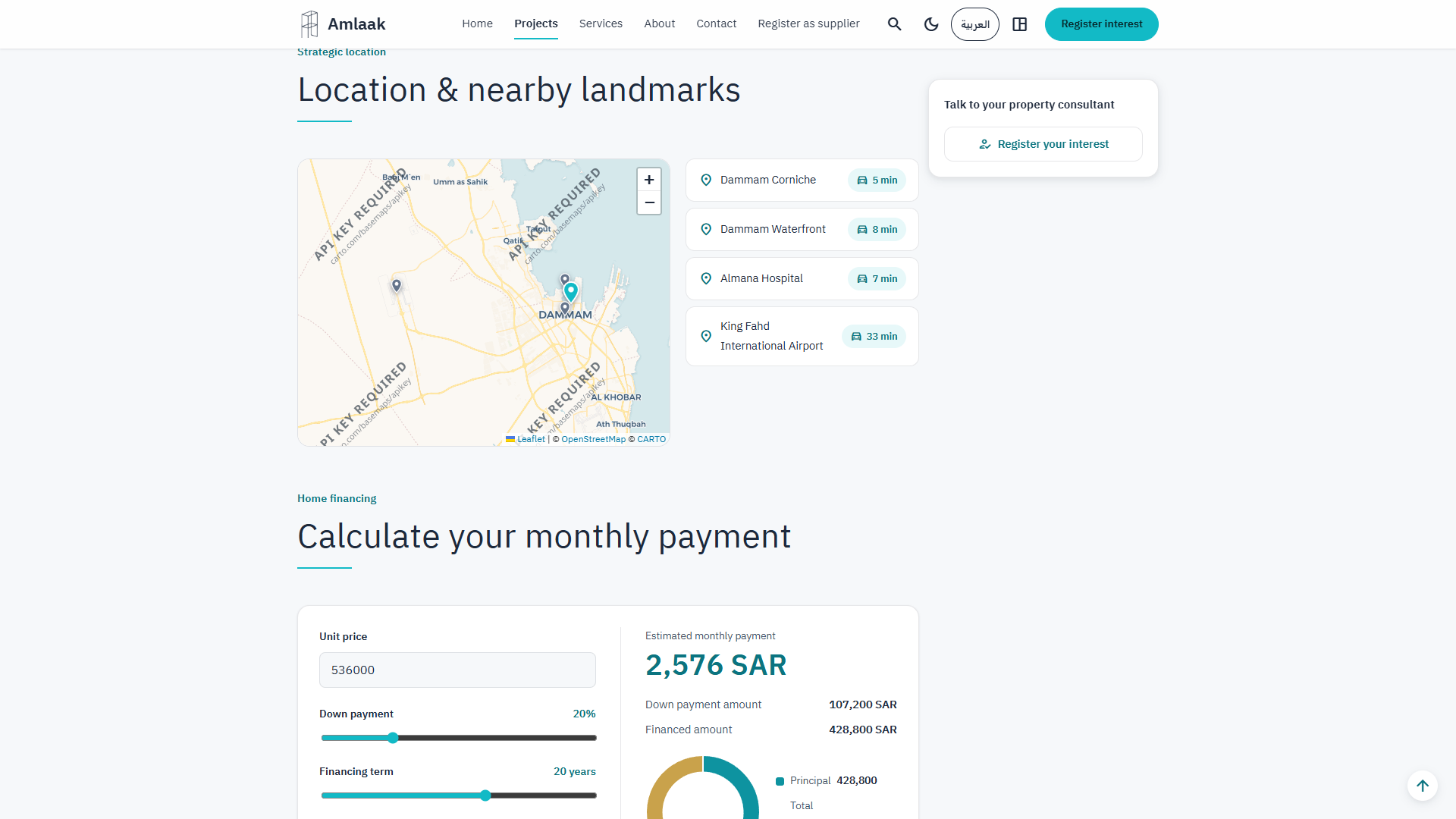Click the Amlaak building logo icon

coord(309,24)
